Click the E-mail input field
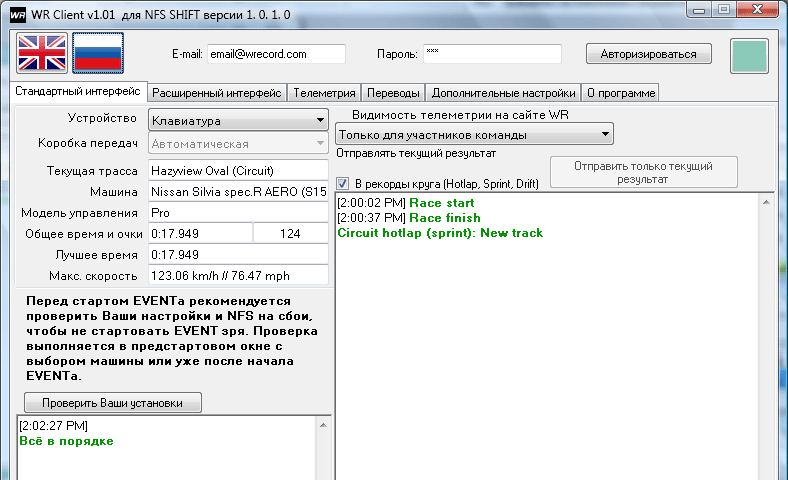This screenshot has height=480, width=788. [275, 54]
